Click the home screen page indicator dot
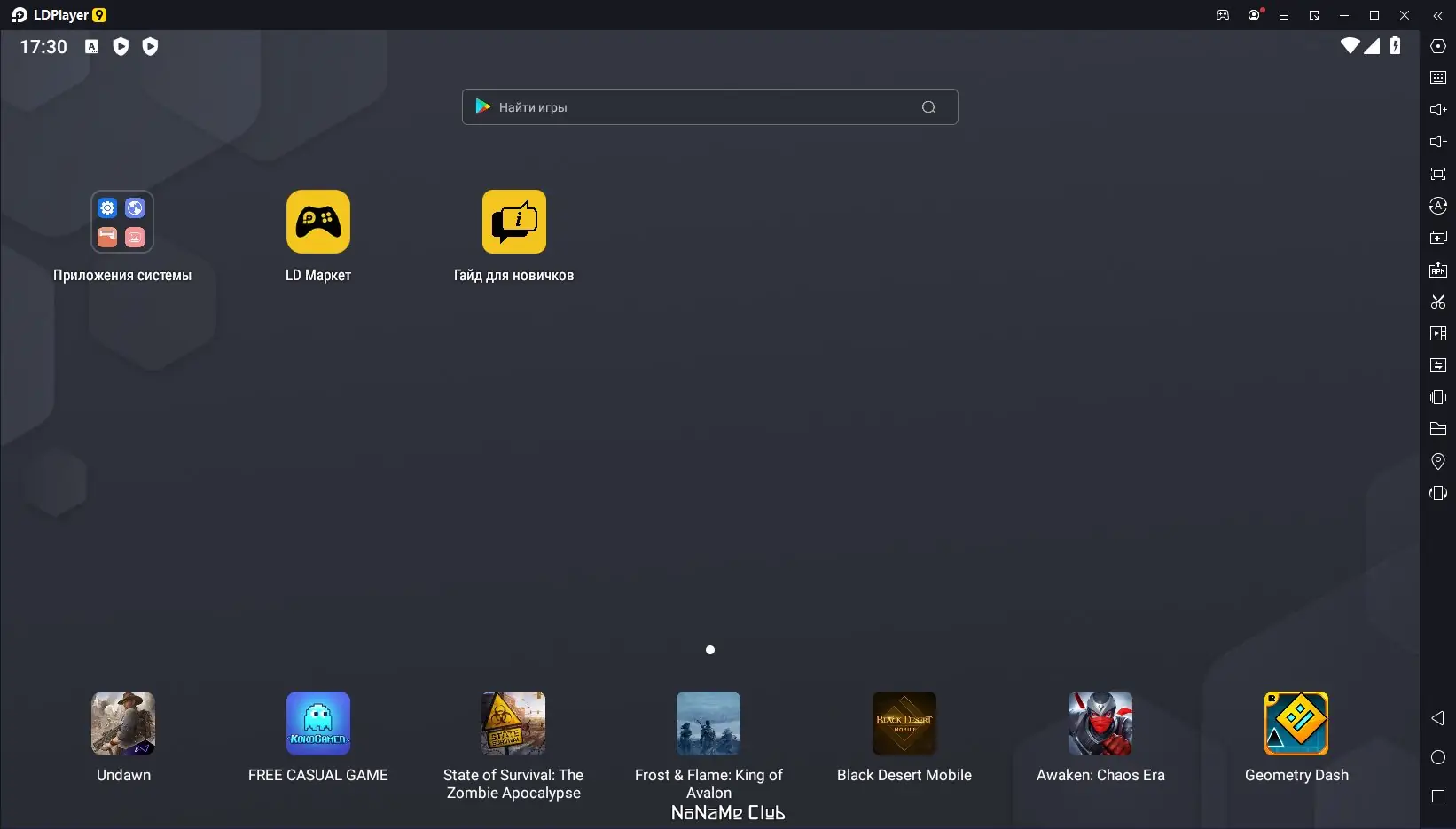This screenshot has width=1456, height=829. [709, 650]
